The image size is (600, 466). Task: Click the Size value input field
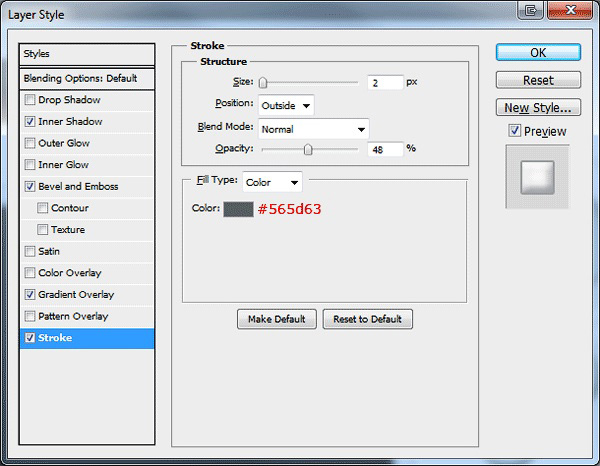pos(385,83)
